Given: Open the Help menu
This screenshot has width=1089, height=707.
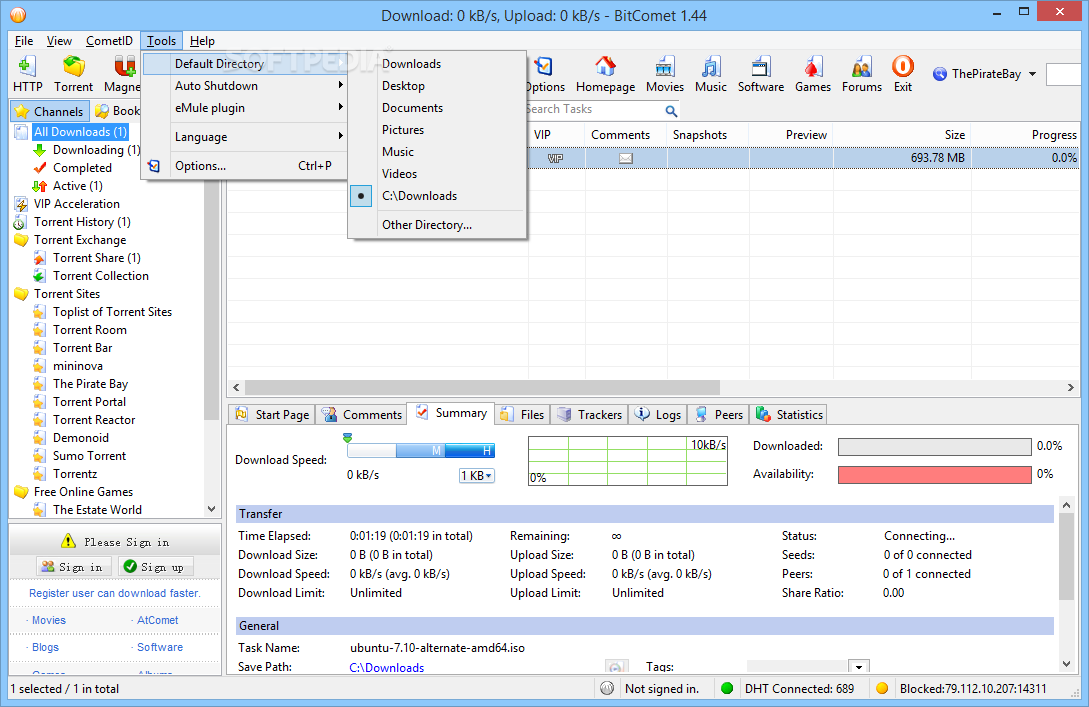Looking at the screenshot, I should coord(202,41).
